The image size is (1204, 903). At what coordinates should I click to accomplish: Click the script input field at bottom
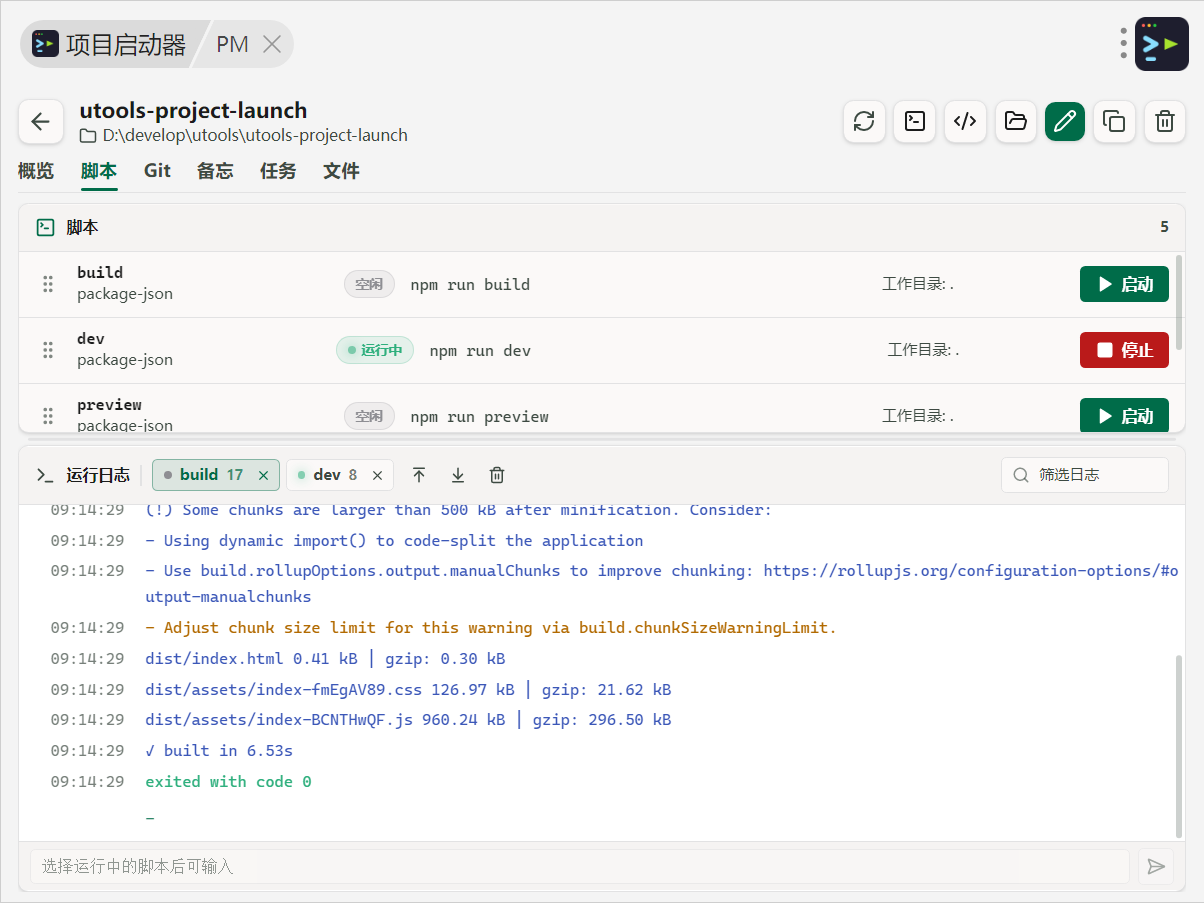(580, 866)
